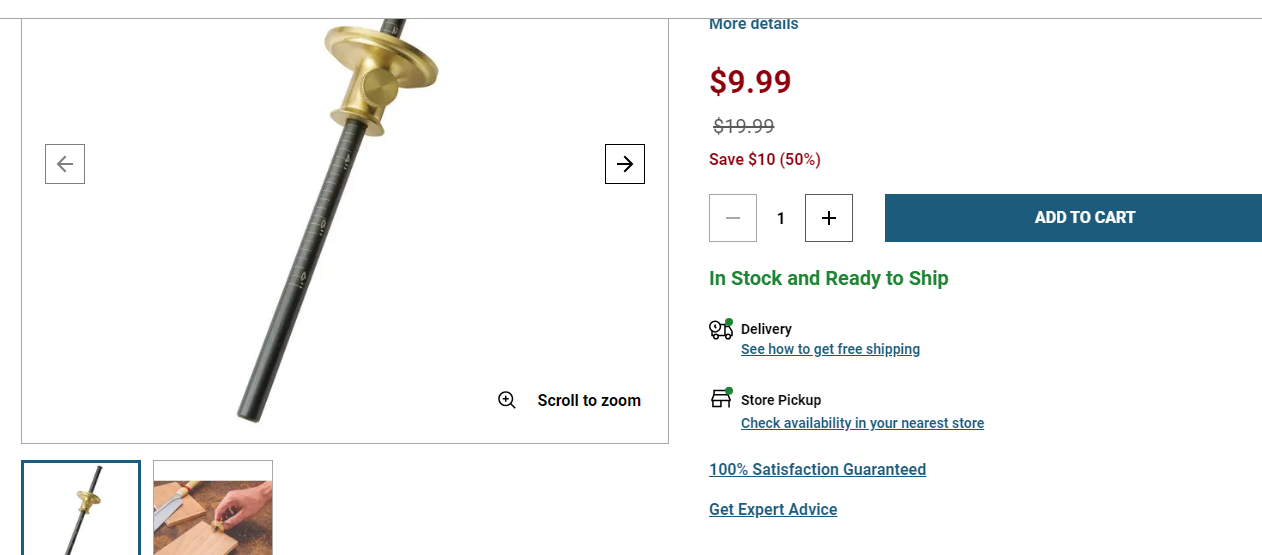Click the $9.99 sale price
1262x555 pixels.
tap(750, 81)
